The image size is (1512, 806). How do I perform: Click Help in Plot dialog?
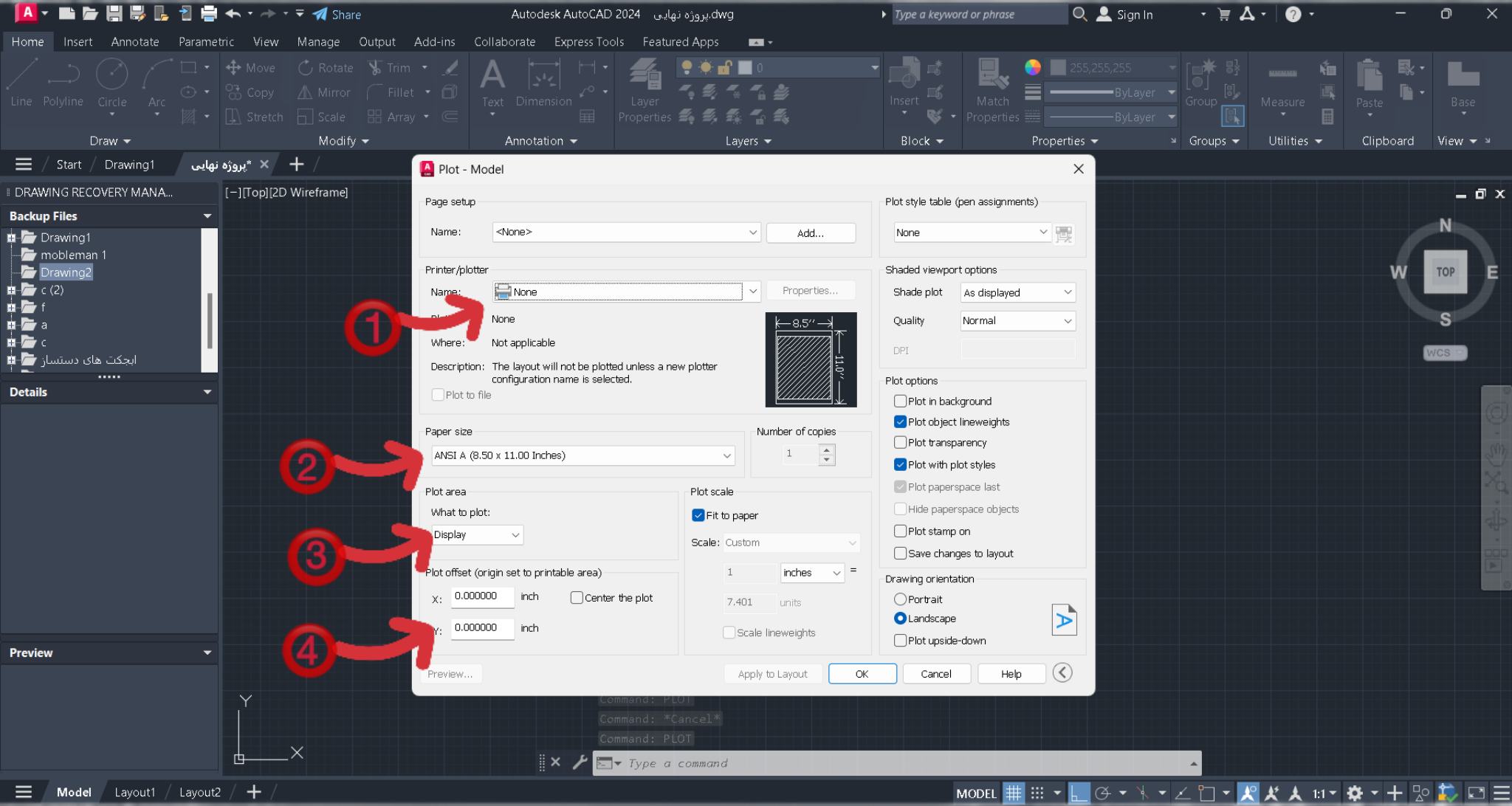1011,674
